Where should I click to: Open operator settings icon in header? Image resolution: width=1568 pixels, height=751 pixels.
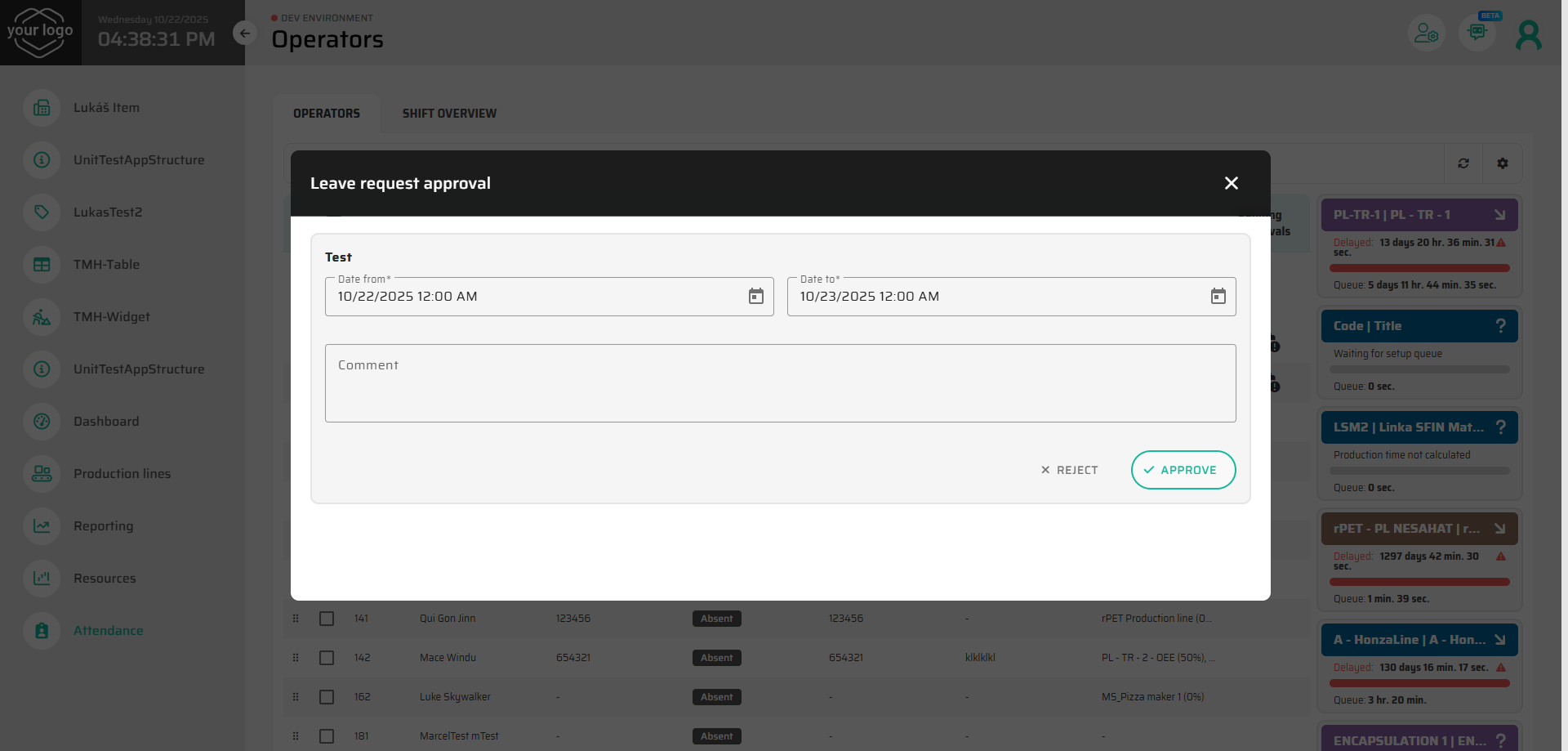(1426, 34)
